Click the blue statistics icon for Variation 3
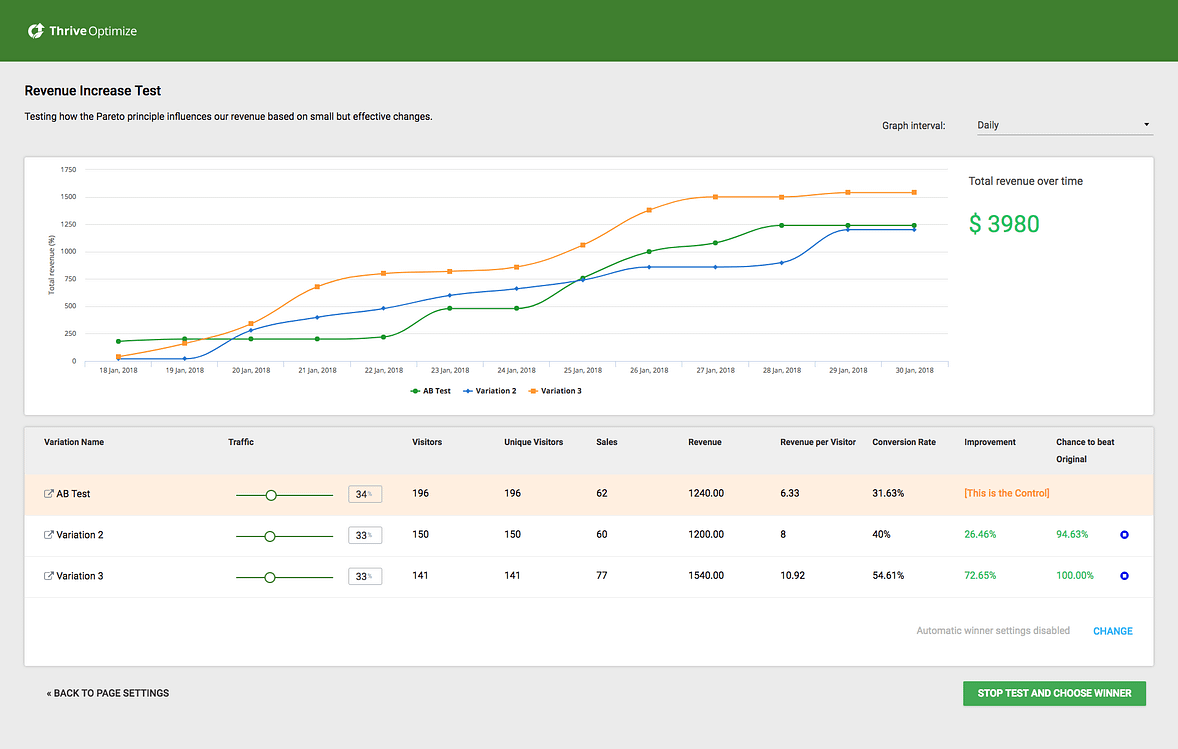Image resolution: width=1178 pixels, height=749 pixels. coord(1124,575)
